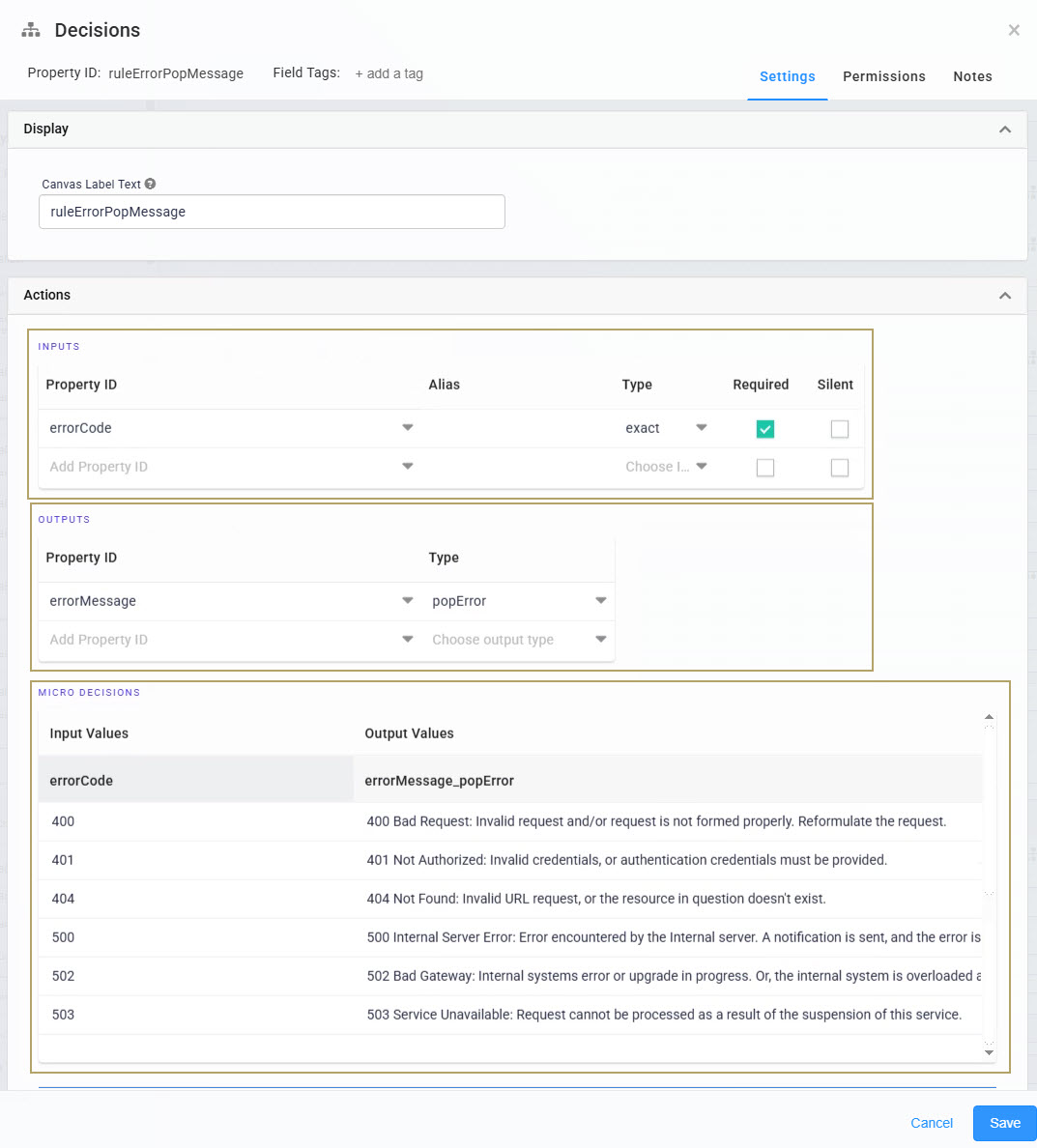The image size is (1037, 1148).
Task: Collapse the Actions section
Action: pos(1004,295)
